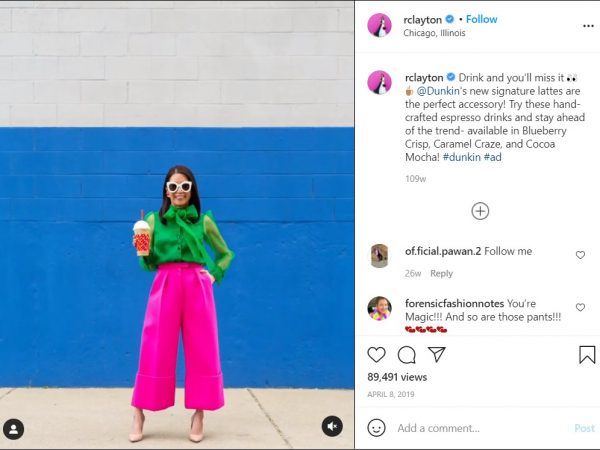Unmute the video sound
600x450 pixels.
(332, 426)
